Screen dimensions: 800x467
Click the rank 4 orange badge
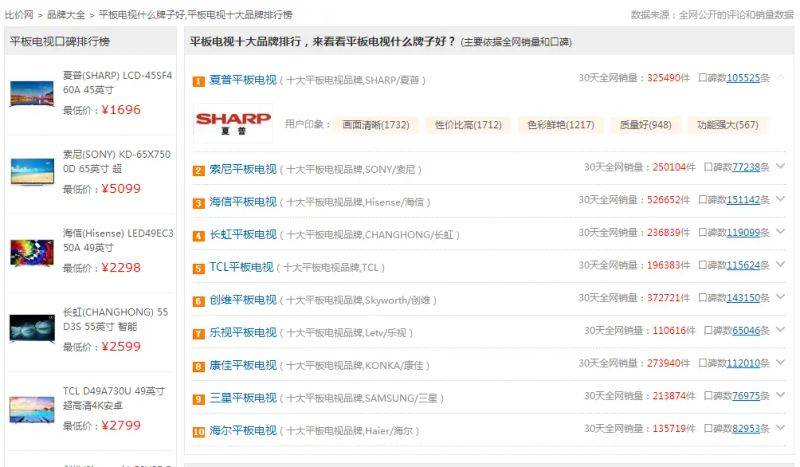pyautogui.click(x=198, y=236)
